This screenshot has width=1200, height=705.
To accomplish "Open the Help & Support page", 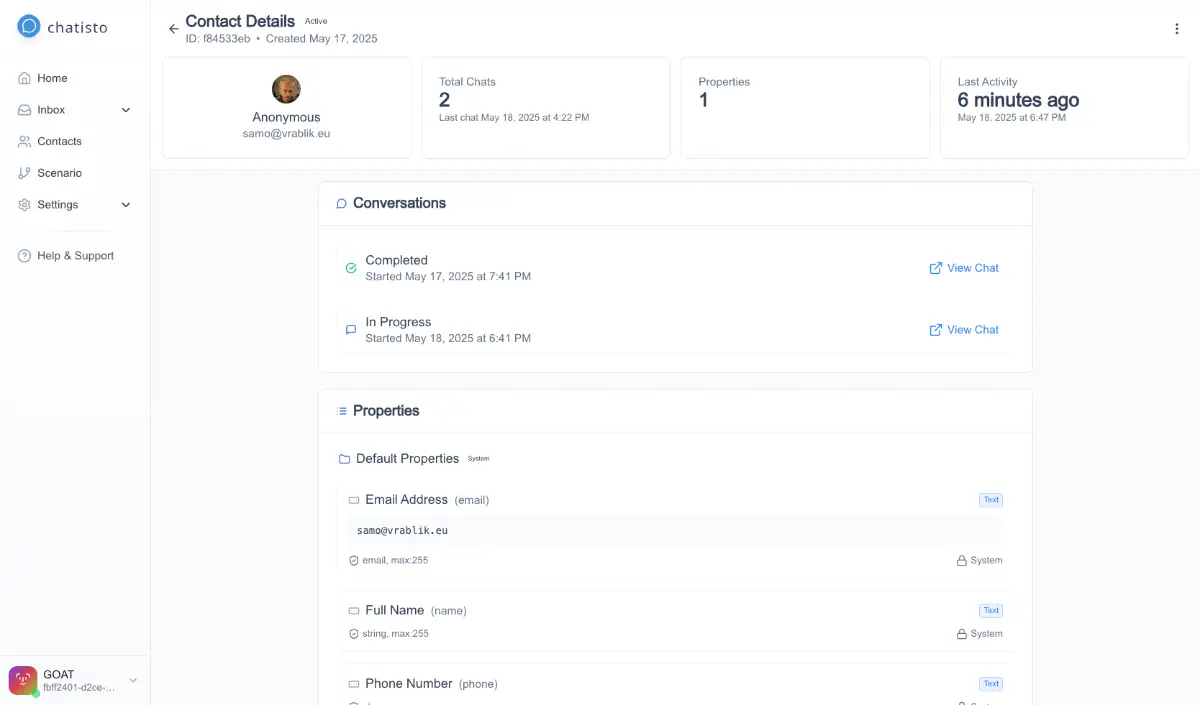I will (75, 256).
